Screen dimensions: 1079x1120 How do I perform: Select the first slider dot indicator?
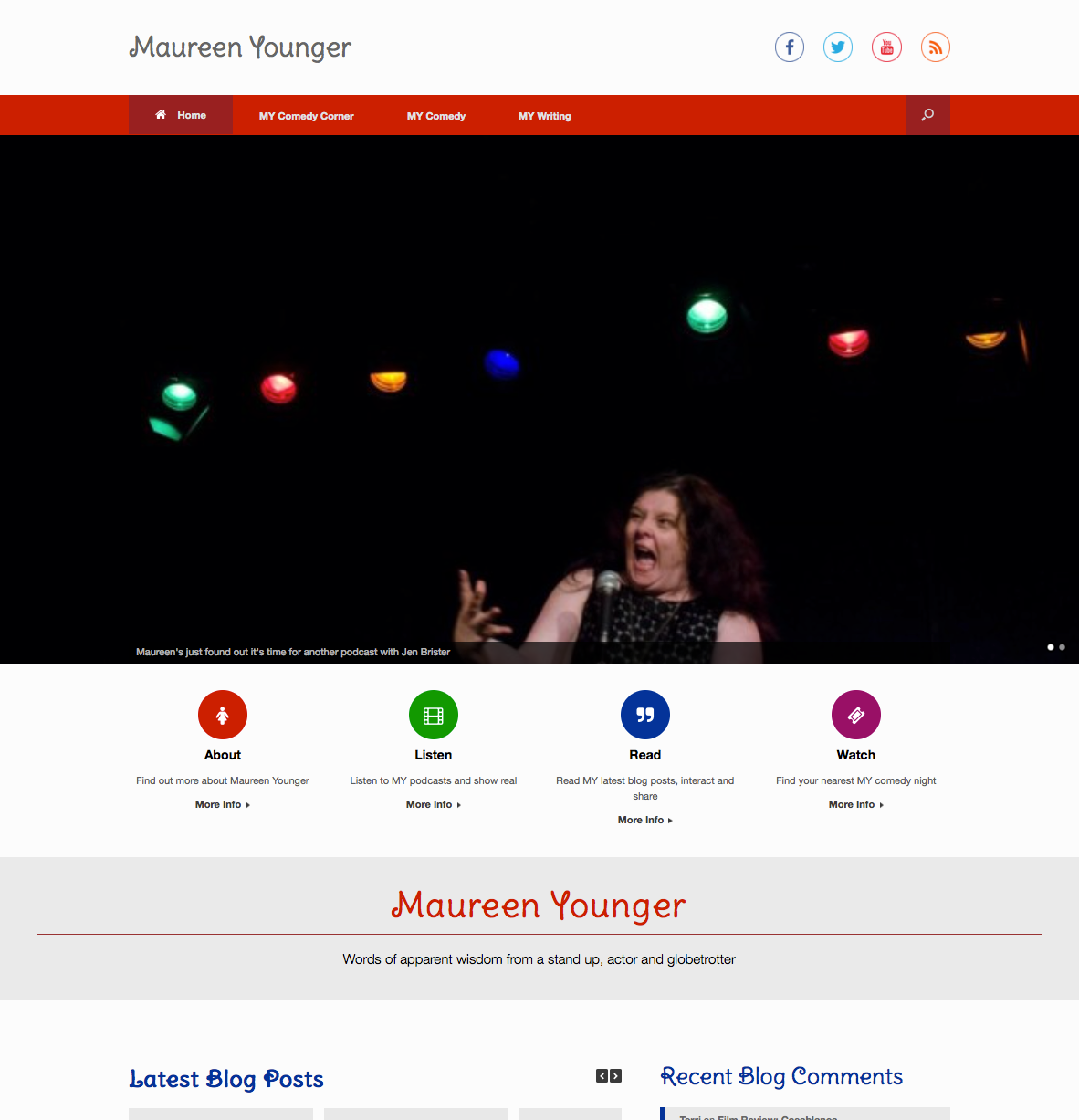(1051, 647)
